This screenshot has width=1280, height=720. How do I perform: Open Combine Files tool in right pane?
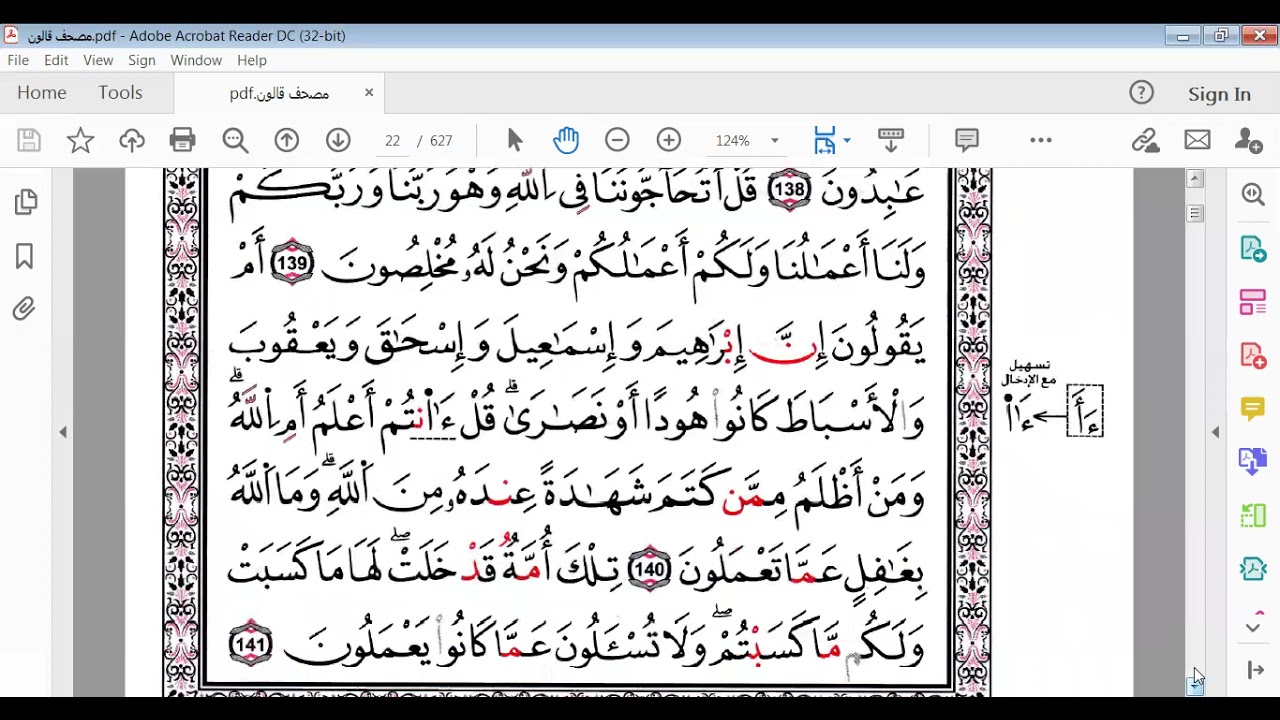pyautogui.click(x=1253, y=461)
